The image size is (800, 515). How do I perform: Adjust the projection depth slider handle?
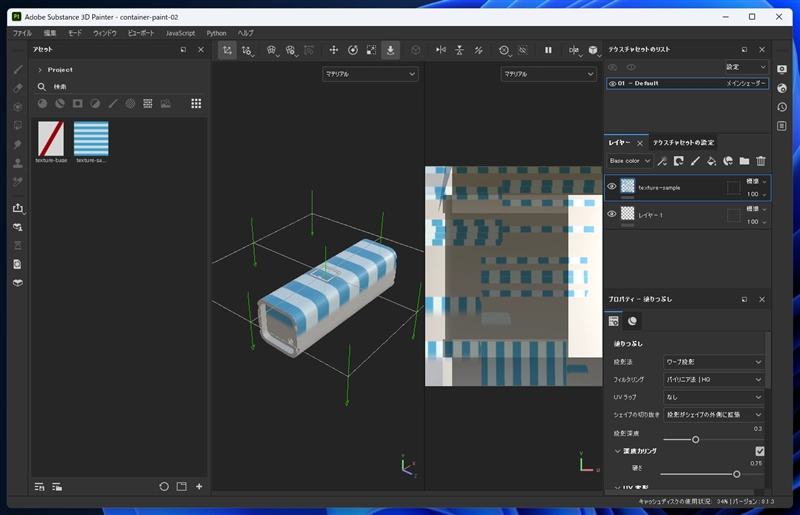pos(695,439)
